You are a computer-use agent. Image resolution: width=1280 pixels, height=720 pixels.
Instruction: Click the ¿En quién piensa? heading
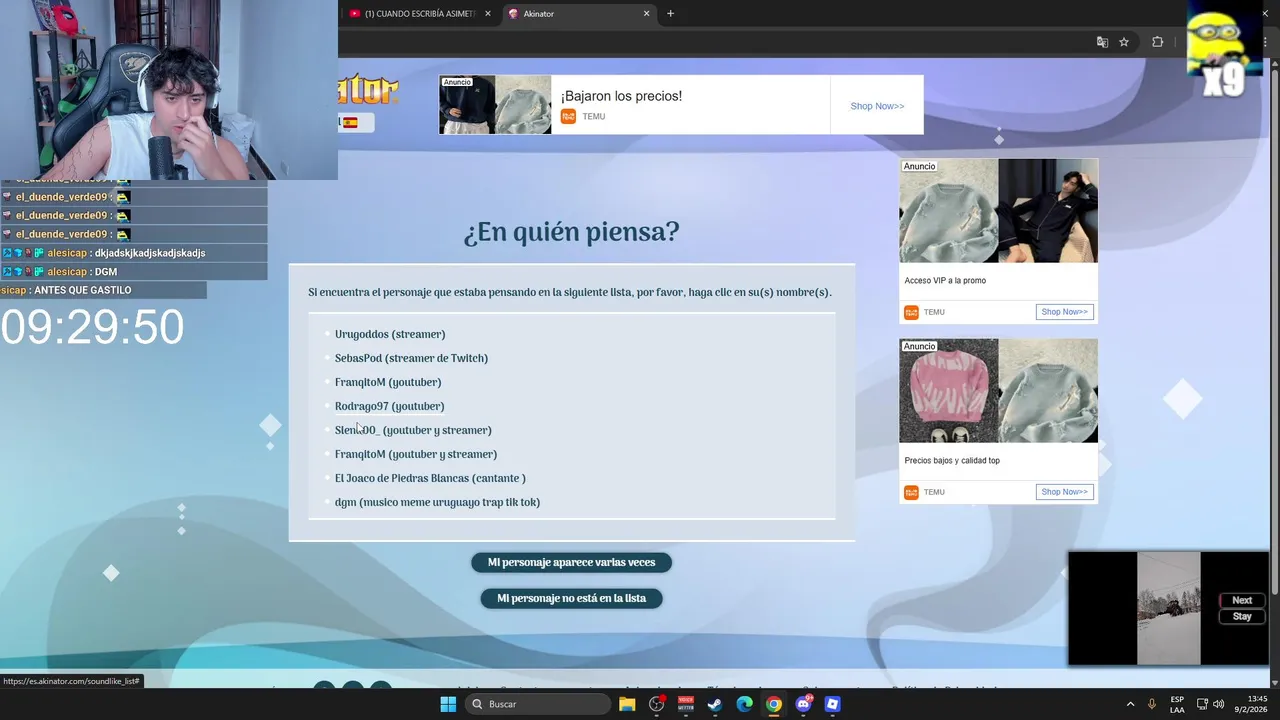(x=571, y=232)
